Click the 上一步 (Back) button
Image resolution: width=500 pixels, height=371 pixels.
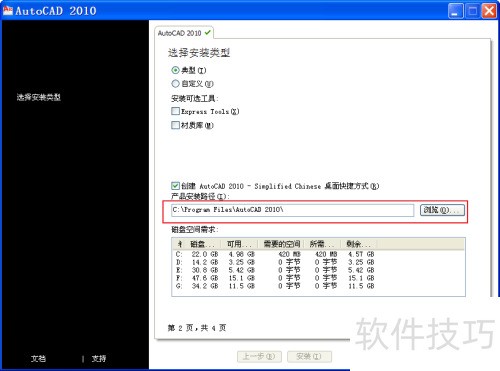259,357
